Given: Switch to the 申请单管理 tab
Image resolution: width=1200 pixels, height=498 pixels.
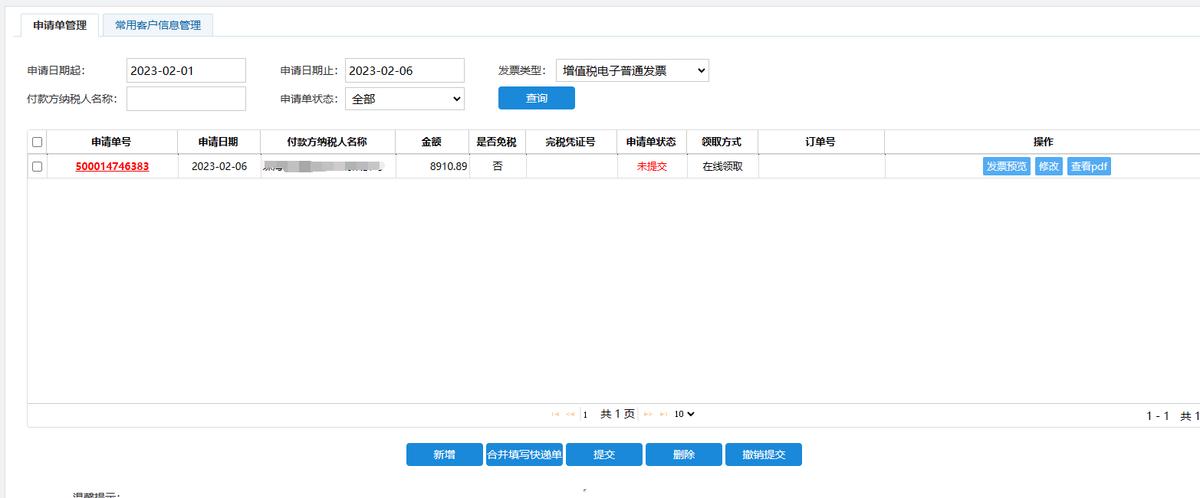Looking at the screenshot, I should pos(59,25).
